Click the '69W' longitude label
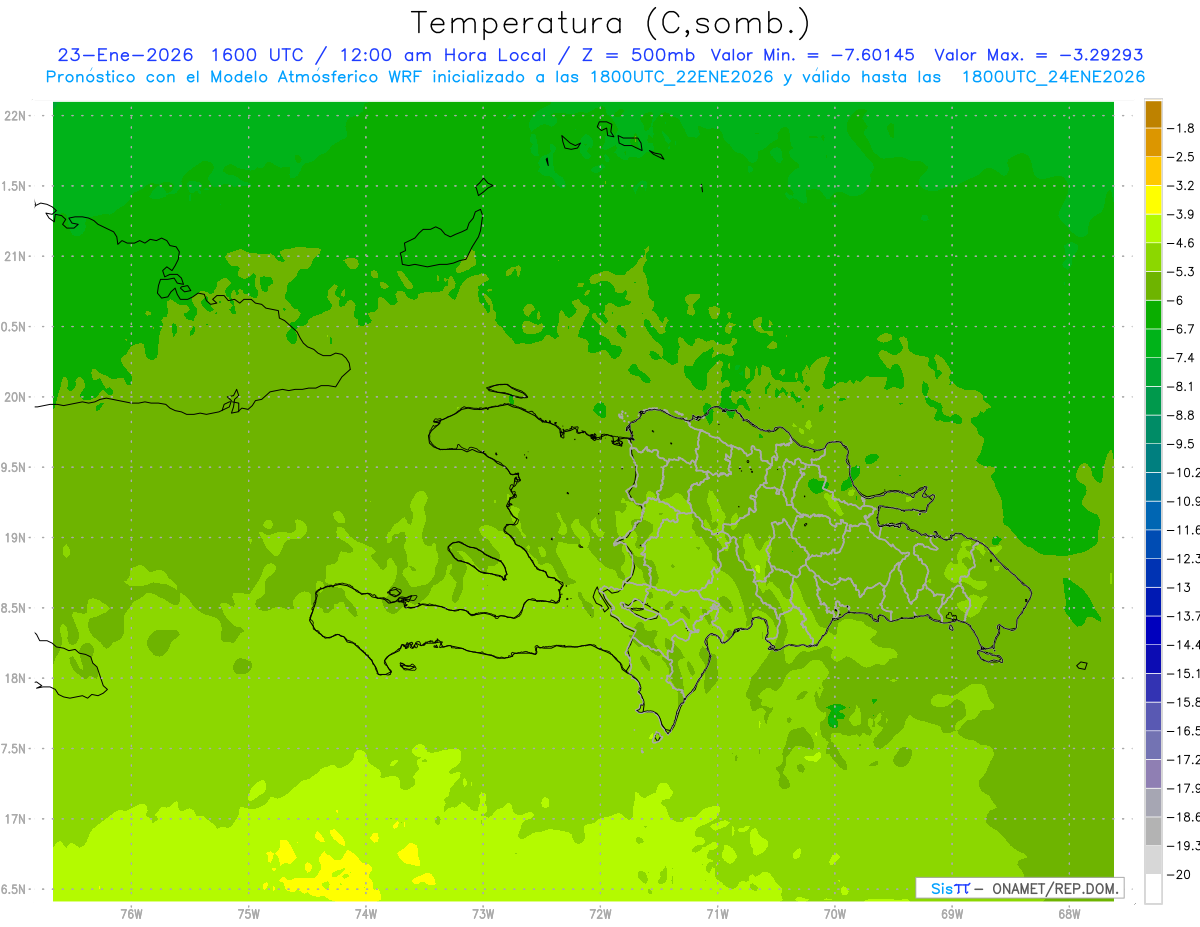Image resolution: width=1200 pixels, height=927 pixels. pos(952,913)
